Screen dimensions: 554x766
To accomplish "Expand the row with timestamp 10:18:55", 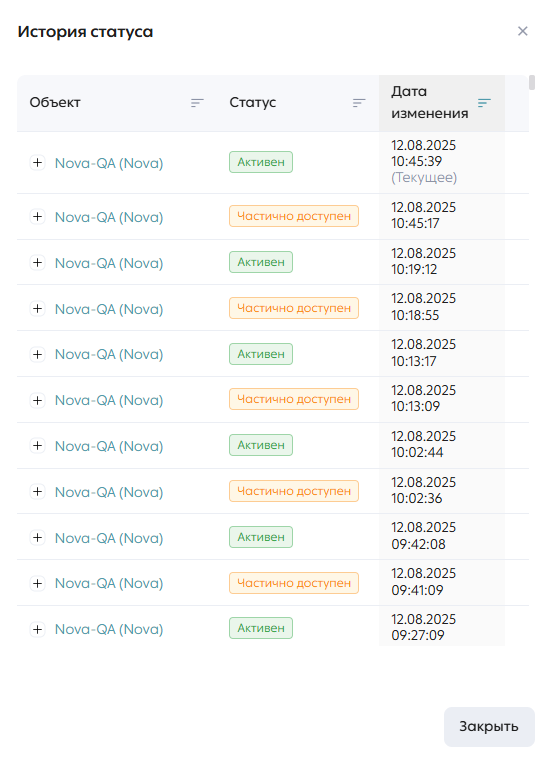I will (x=38, y=308).
